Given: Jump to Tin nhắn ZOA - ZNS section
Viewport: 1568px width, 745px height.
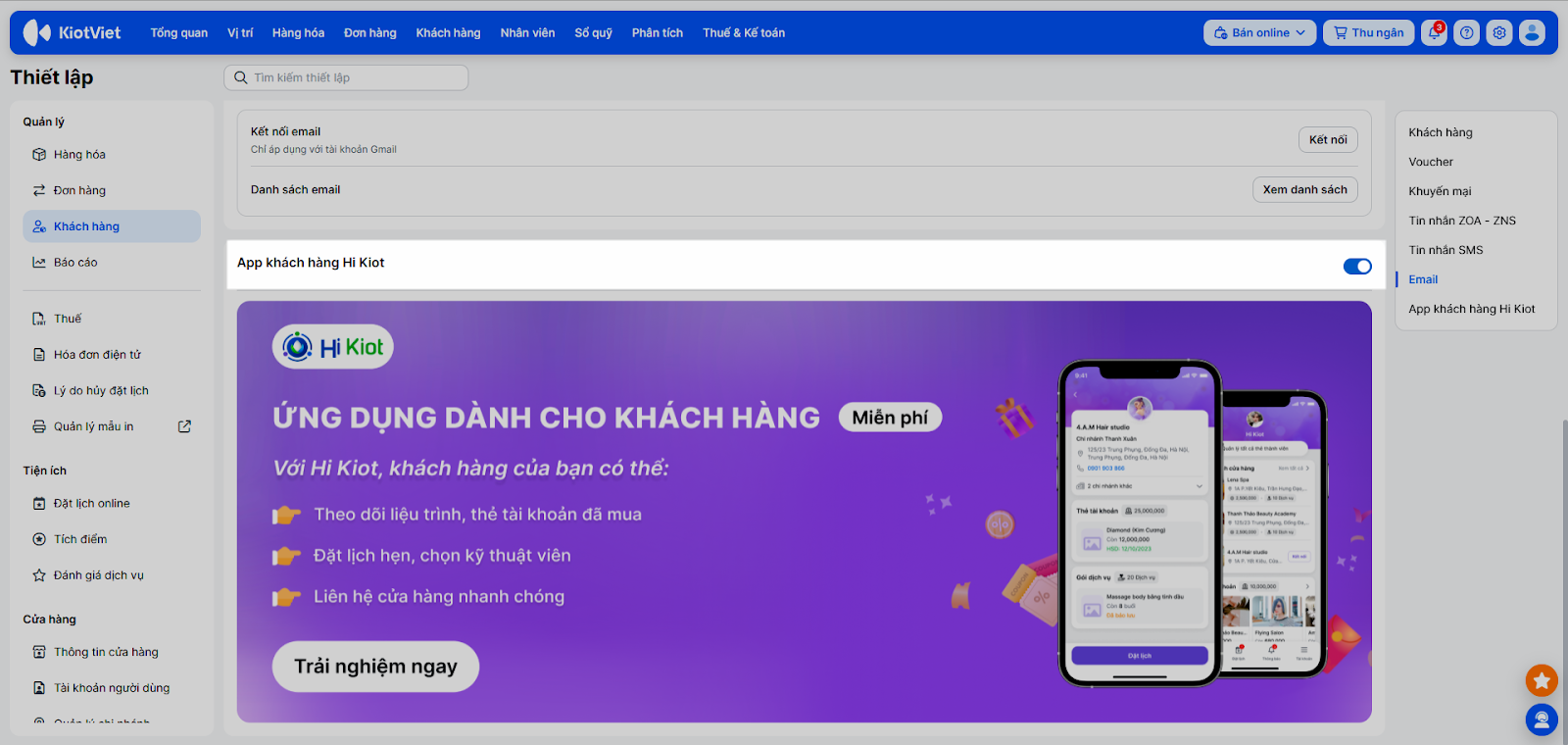Looking at the screenshot, I should pyautogui.click(x=1462, y=221).
